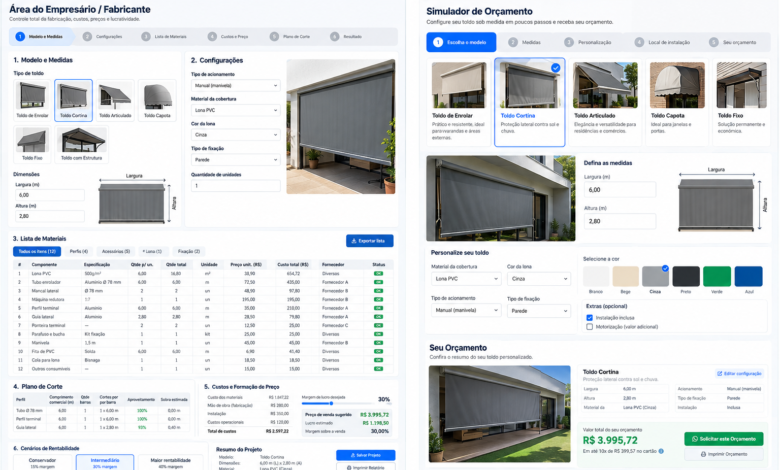Click the Lona PVC row in materials table
Image resolution: width=780 pixels, height=470 pixels.
203,274
